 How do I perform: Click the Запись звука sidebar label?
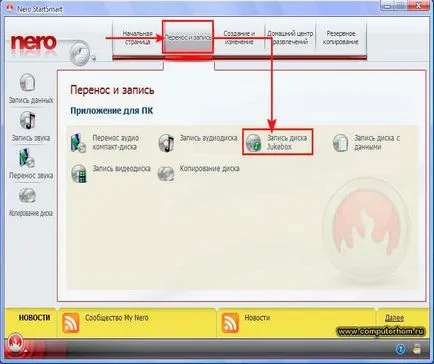coord(31,138)
